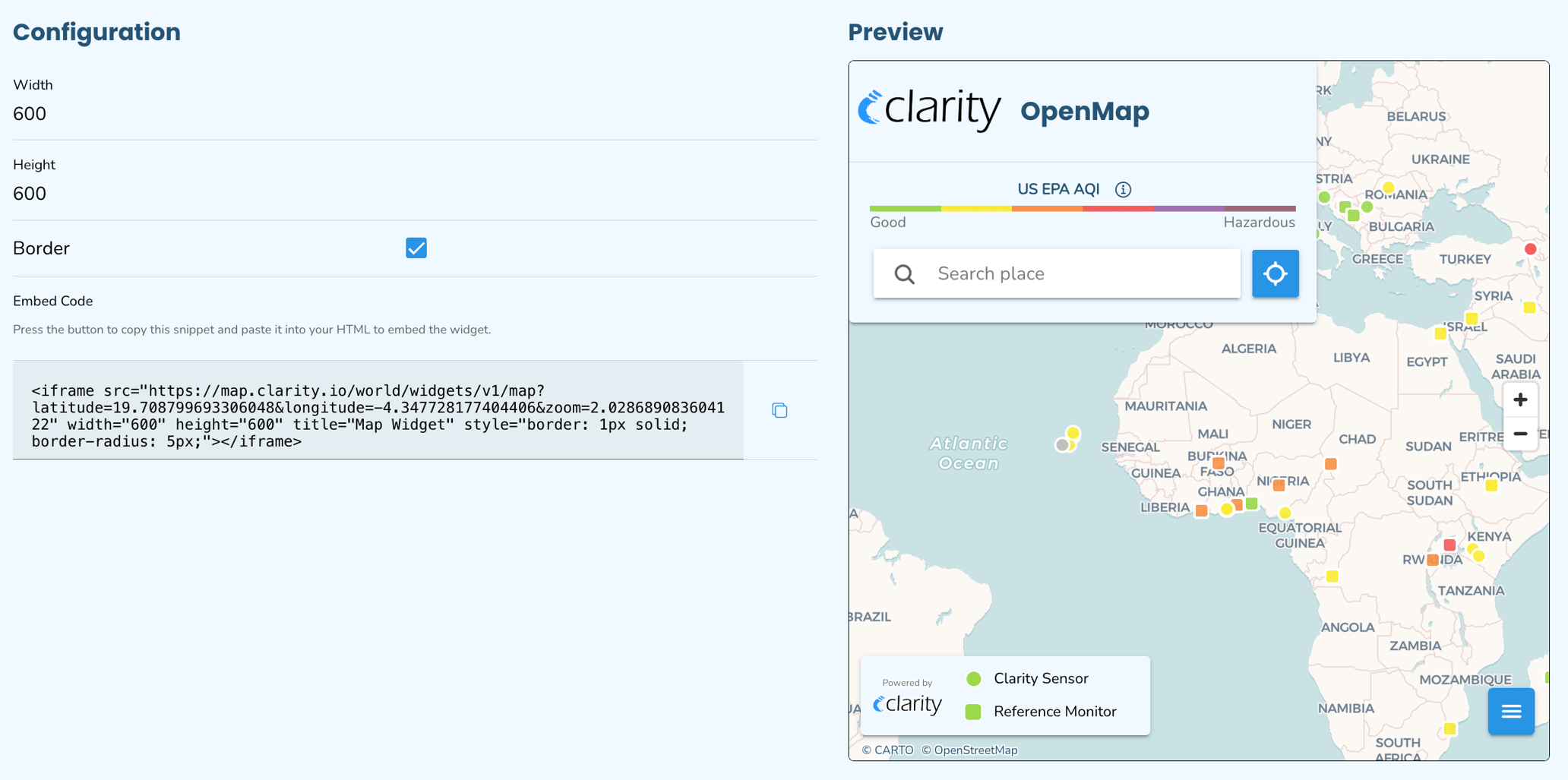Copy the embed code snippet
This screenshot has height=780, width=1568.
tap(779, 410)
